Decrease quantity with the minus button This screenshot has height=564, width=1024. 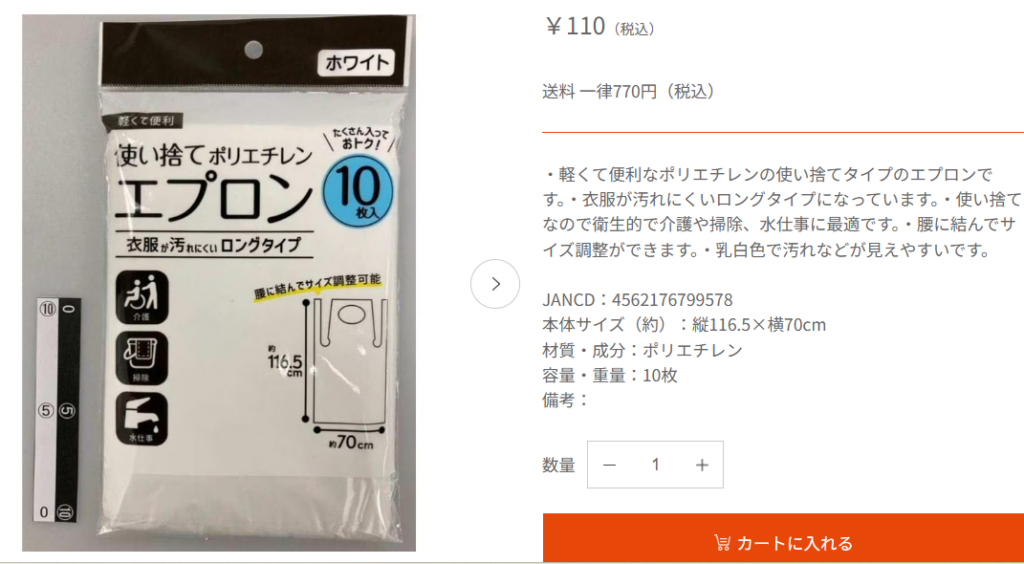point(609,465)
